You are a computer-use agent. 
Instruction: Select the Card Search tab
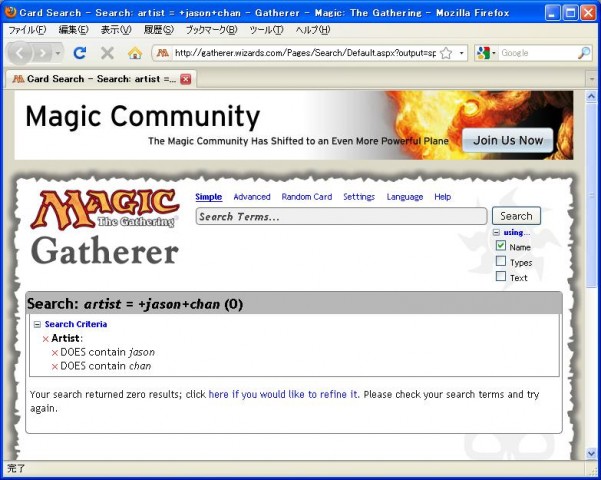click(x=101, y=79)
